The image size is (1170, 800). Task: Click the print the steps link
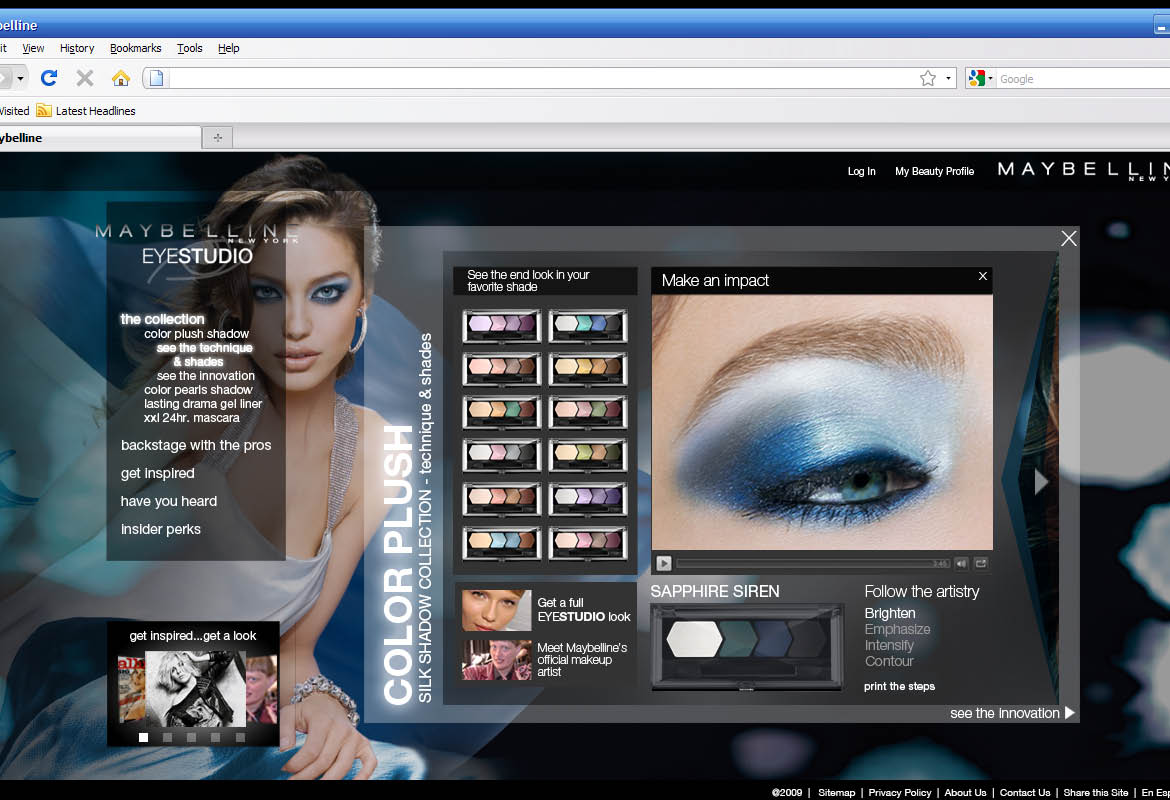click(x=899, y=686)
